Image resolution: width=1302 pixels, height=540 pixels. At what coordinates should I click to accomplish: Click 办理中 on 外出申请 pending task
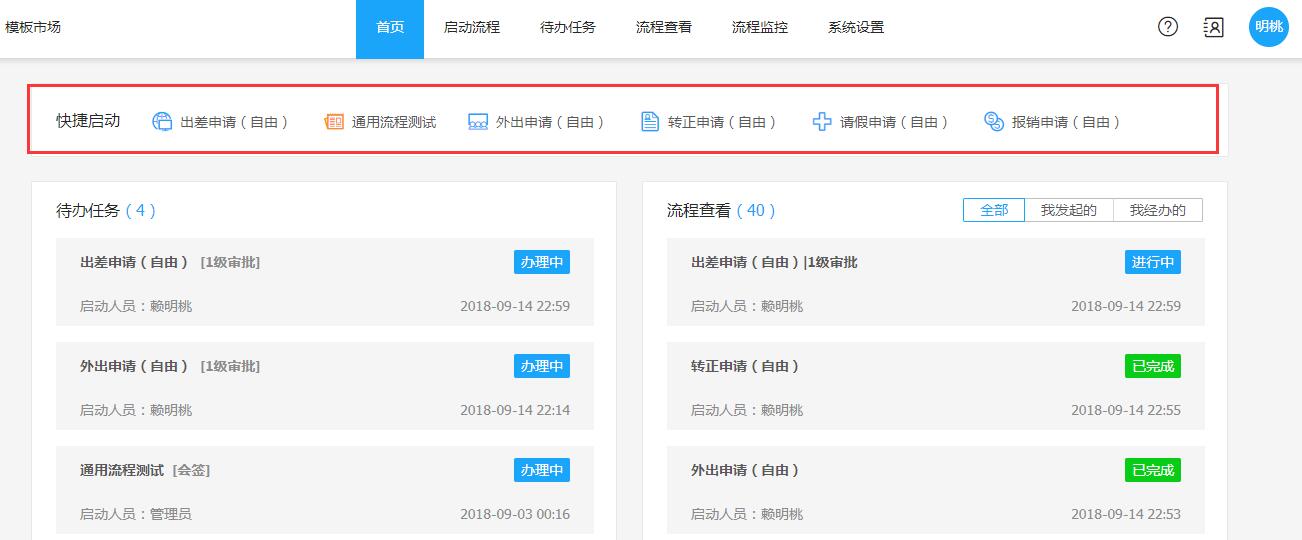point(542,366)
